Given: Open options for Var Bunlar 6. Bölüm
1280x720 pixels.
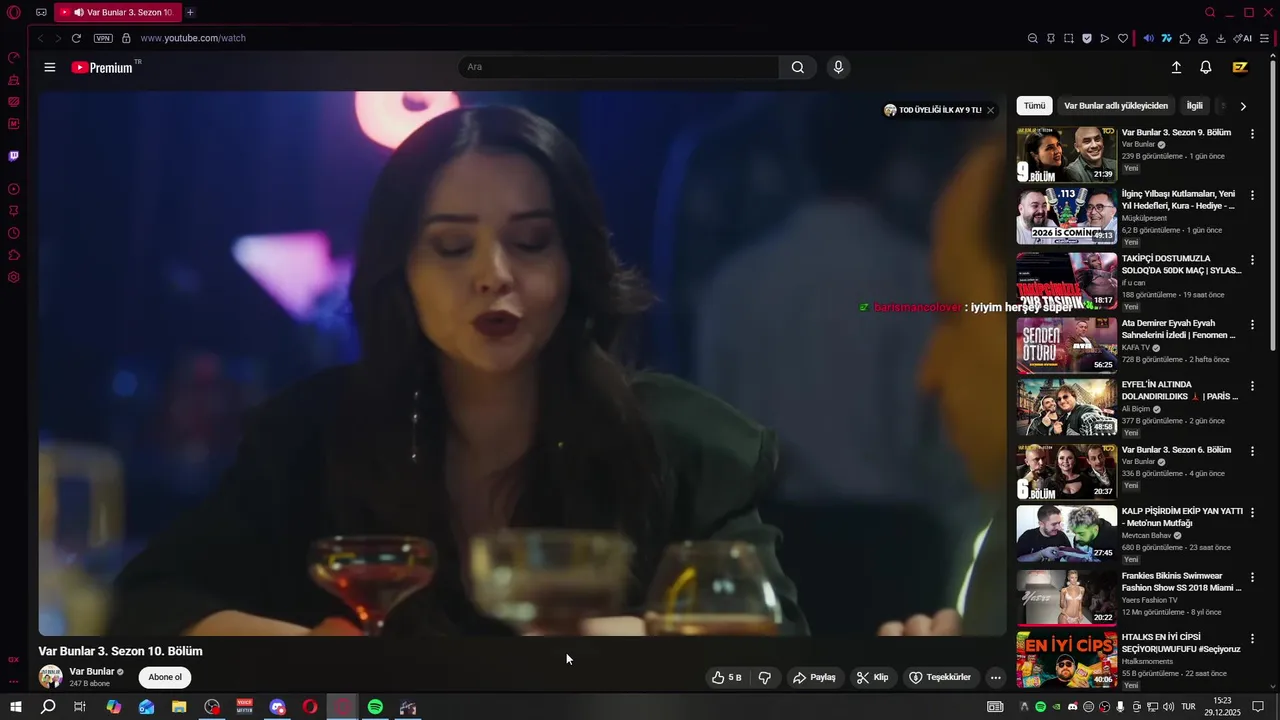Looking at the screenshot, I should pos(1252,451).
